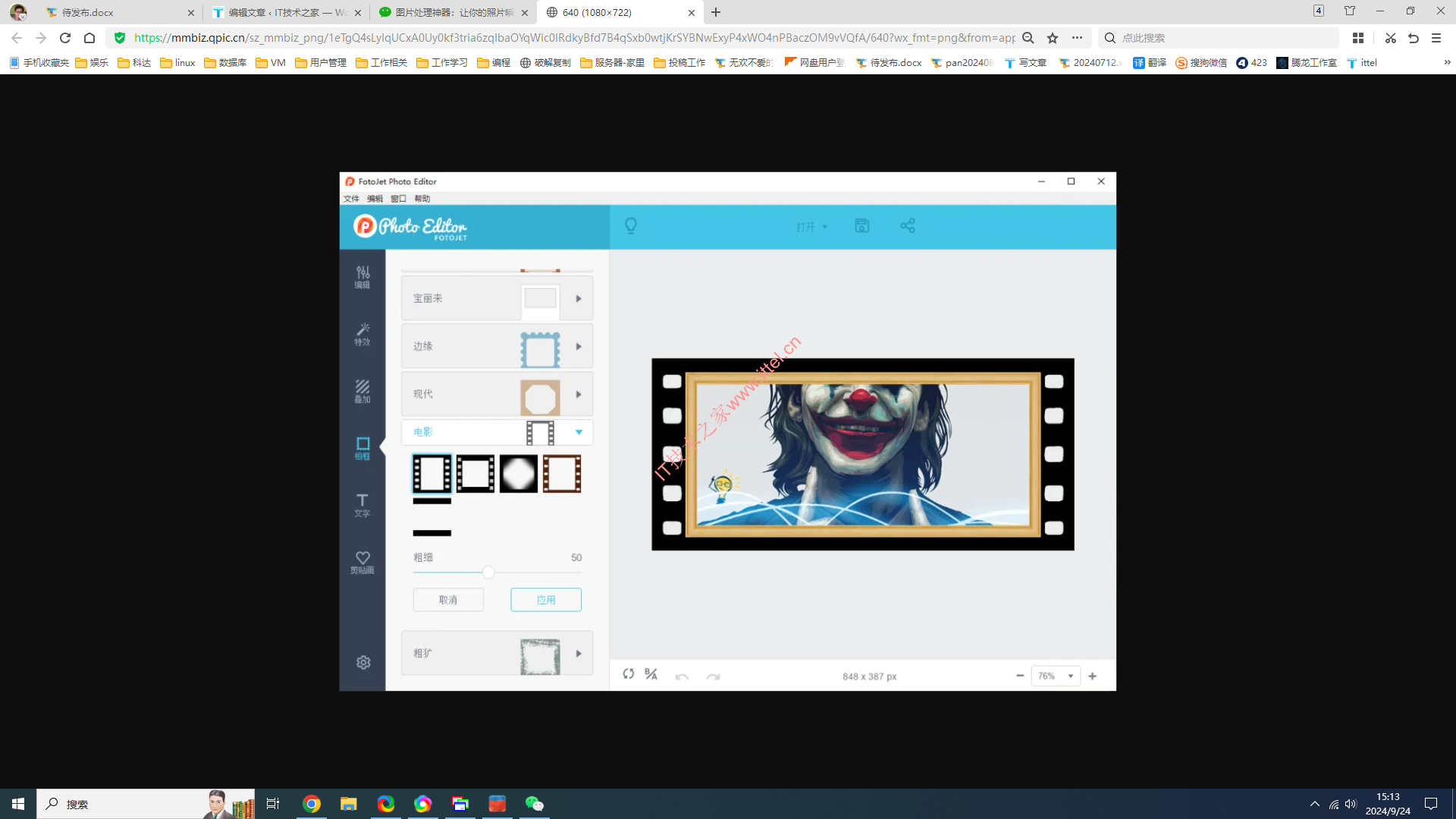Click the B/A compare icon
The image size is (1456, 819).
651,674
